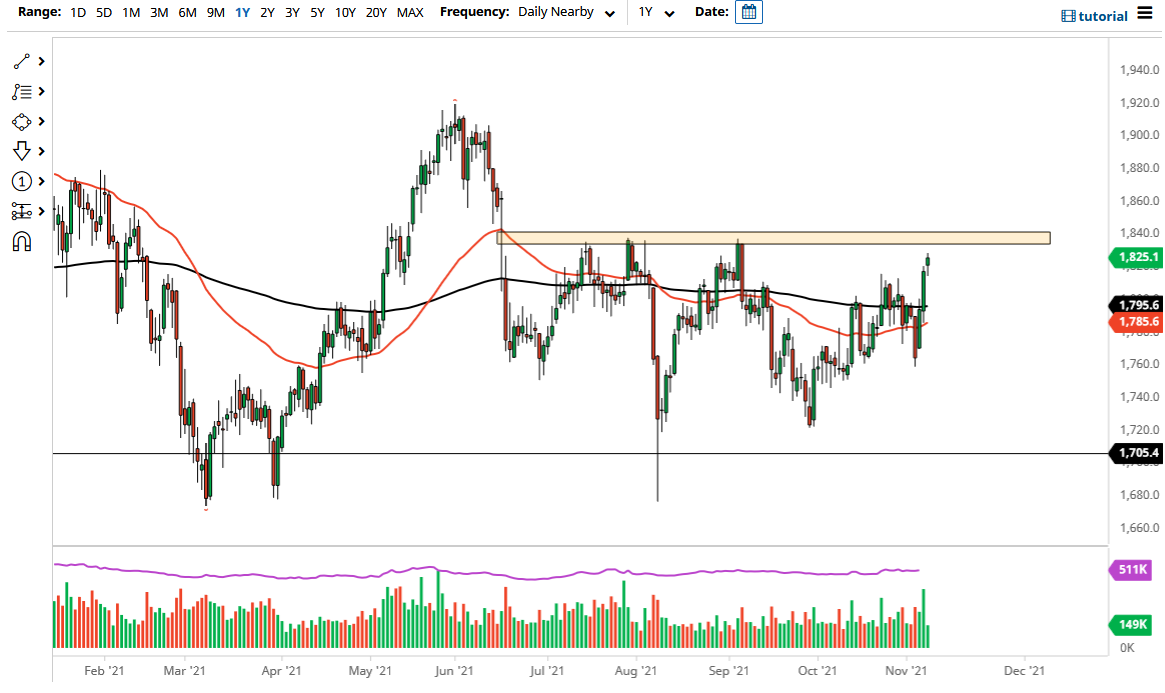The width and height of the screenshot is (1165, 693).
Task: Click the Jun '21 date axis label
Action: tap(454, 671)
